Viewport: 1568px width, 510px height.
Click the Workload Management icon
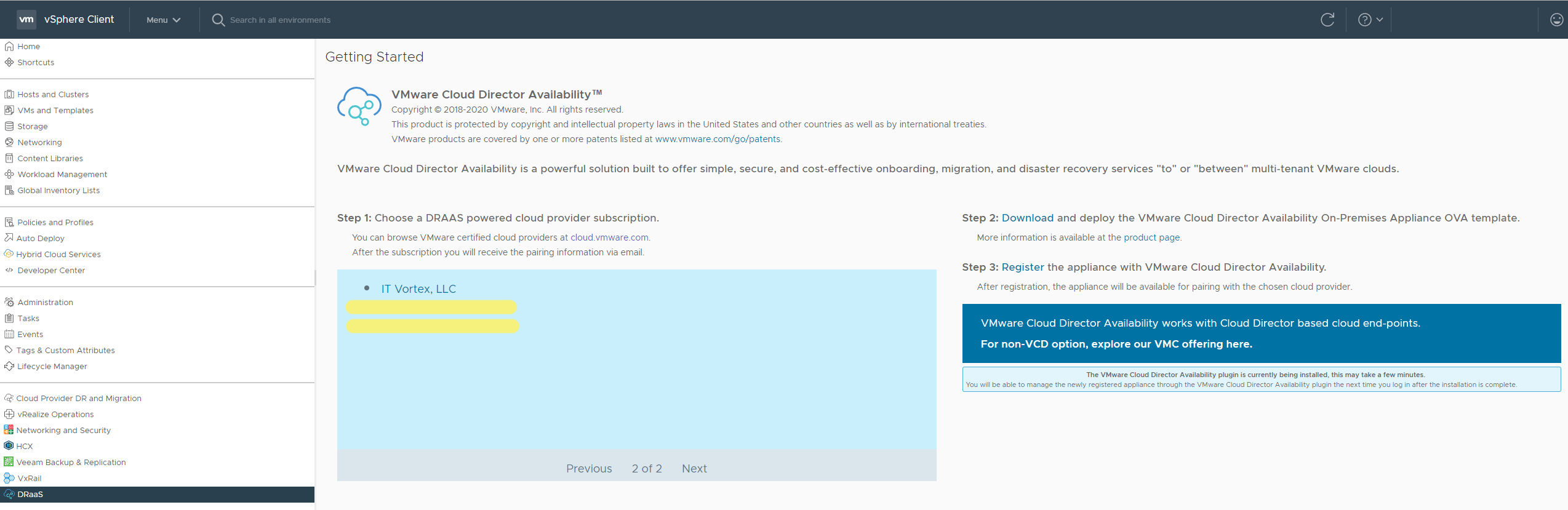[x=9, y=174]
